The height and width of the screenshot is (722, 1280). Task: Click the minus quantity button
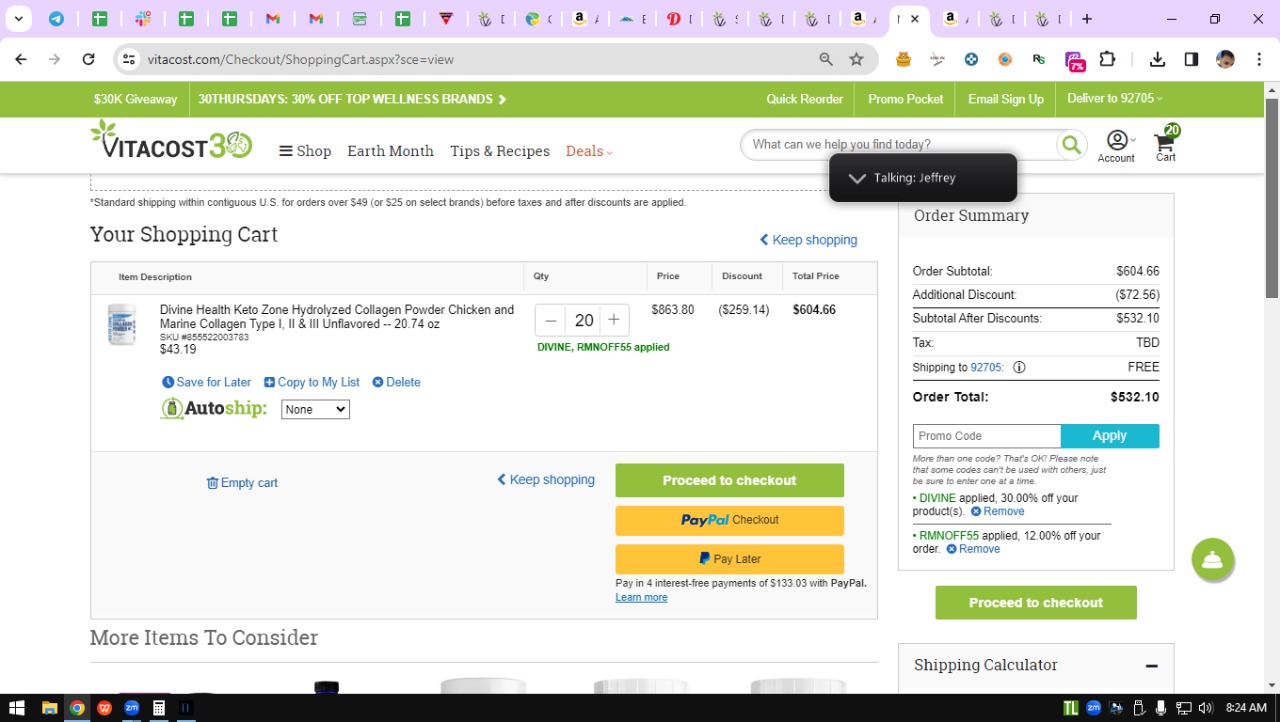click(551, 320)
